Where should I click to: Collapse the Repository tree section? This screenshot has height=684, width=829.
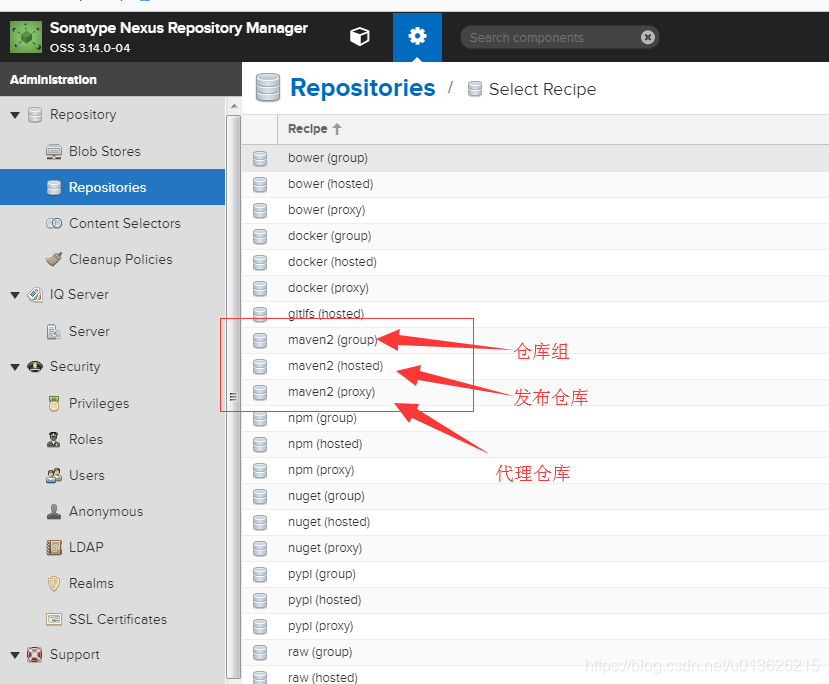pos(15,115)
